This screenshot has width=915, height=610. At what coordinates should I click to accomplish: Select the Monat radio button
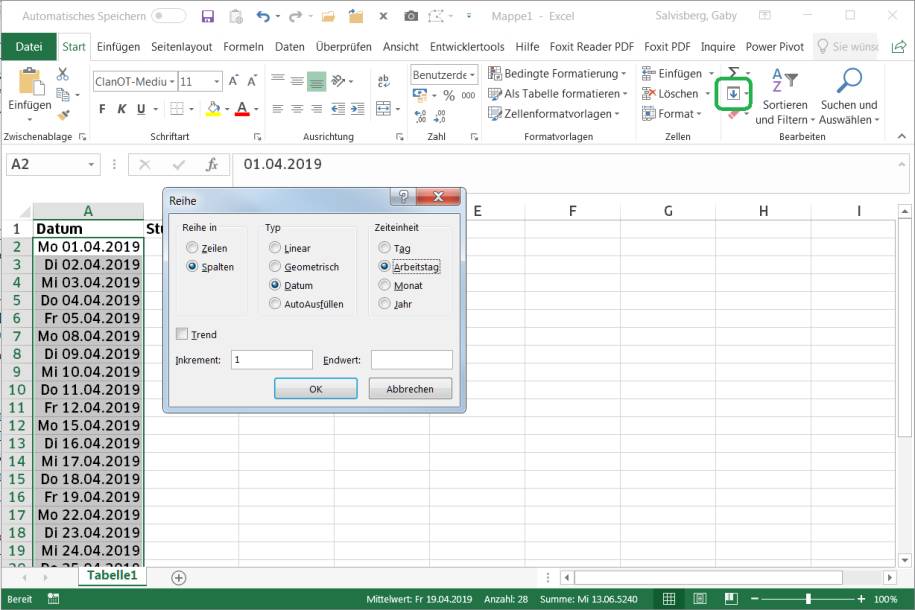[x=385, y=285]
